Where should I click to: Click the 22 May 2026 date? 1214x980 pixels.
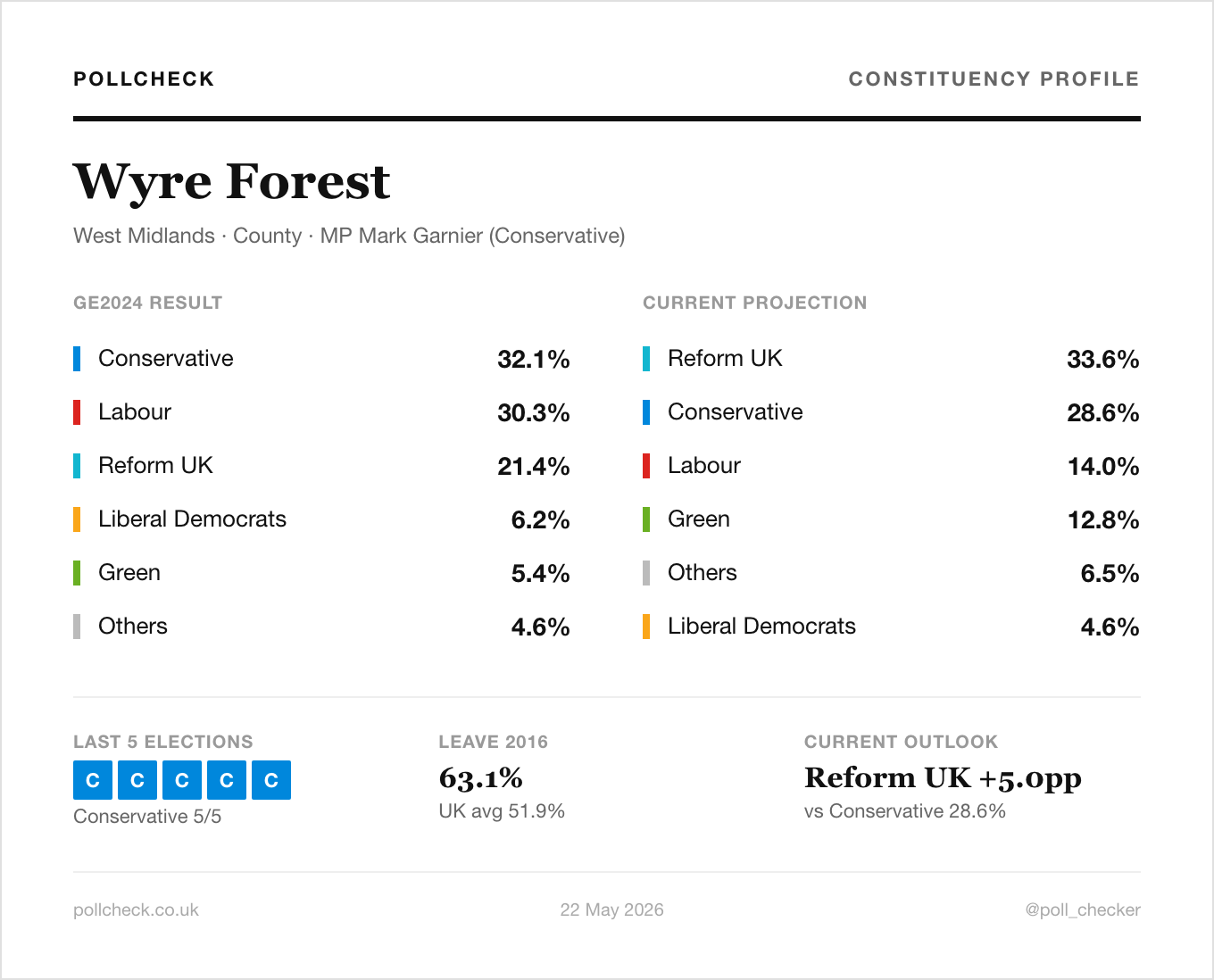pos(611,909)
